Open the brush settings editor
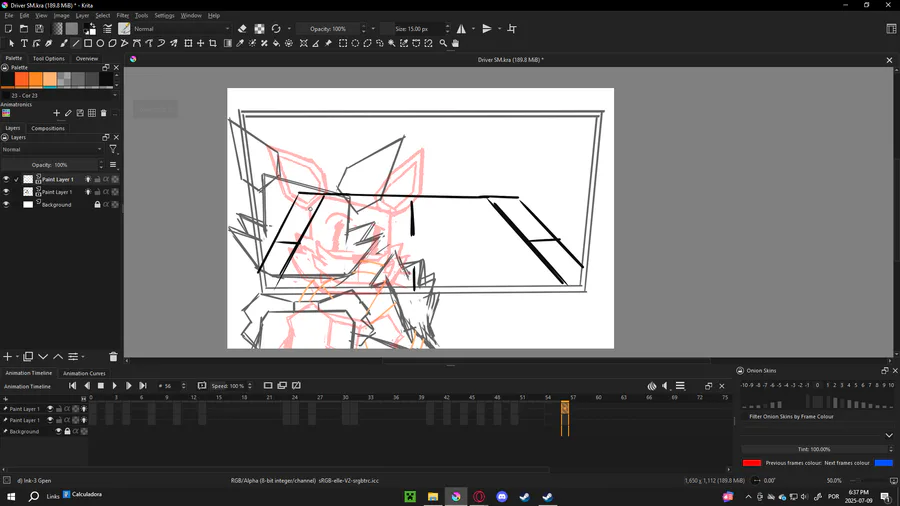900x506 pixels. [x=107, y=29]
